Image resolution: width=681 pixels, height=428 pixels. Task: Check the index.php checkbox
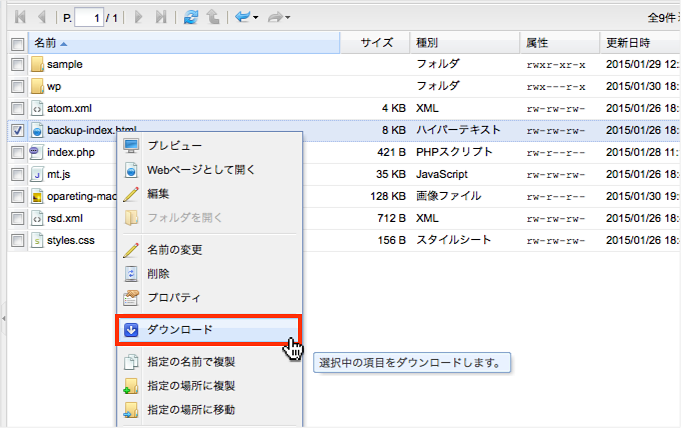point(17,152)
